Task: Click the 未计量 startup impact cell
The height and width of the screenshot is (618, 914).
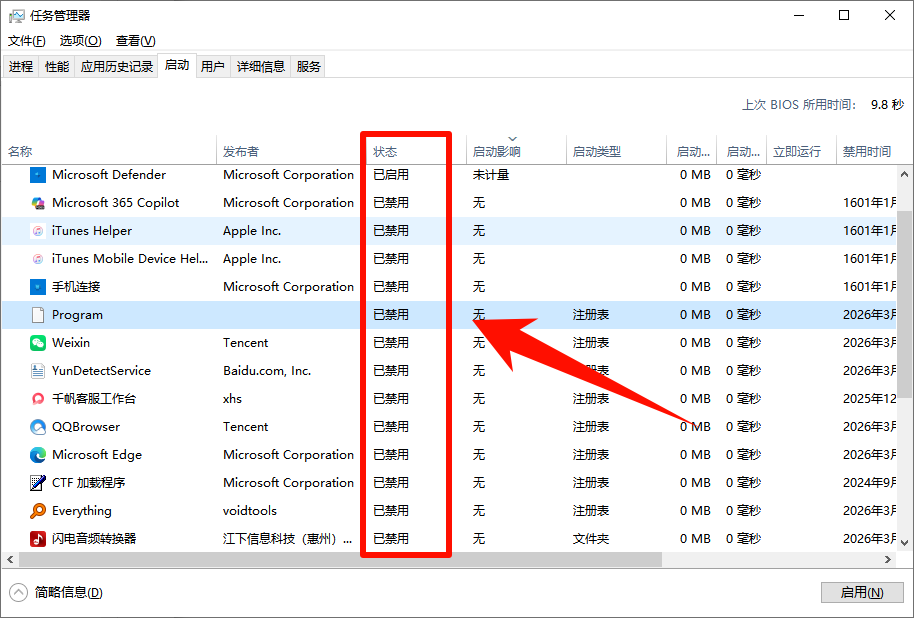Action: point(491,175)
